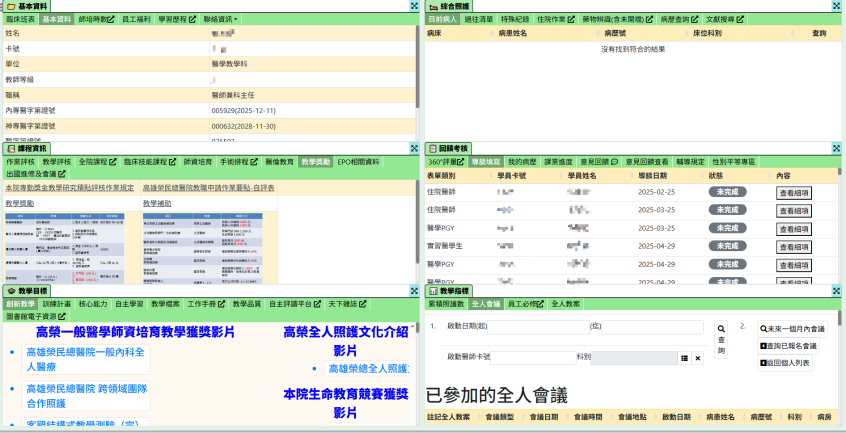
Task: Clear 科別 field with the x icon
Action: click(x=698, y=357)
